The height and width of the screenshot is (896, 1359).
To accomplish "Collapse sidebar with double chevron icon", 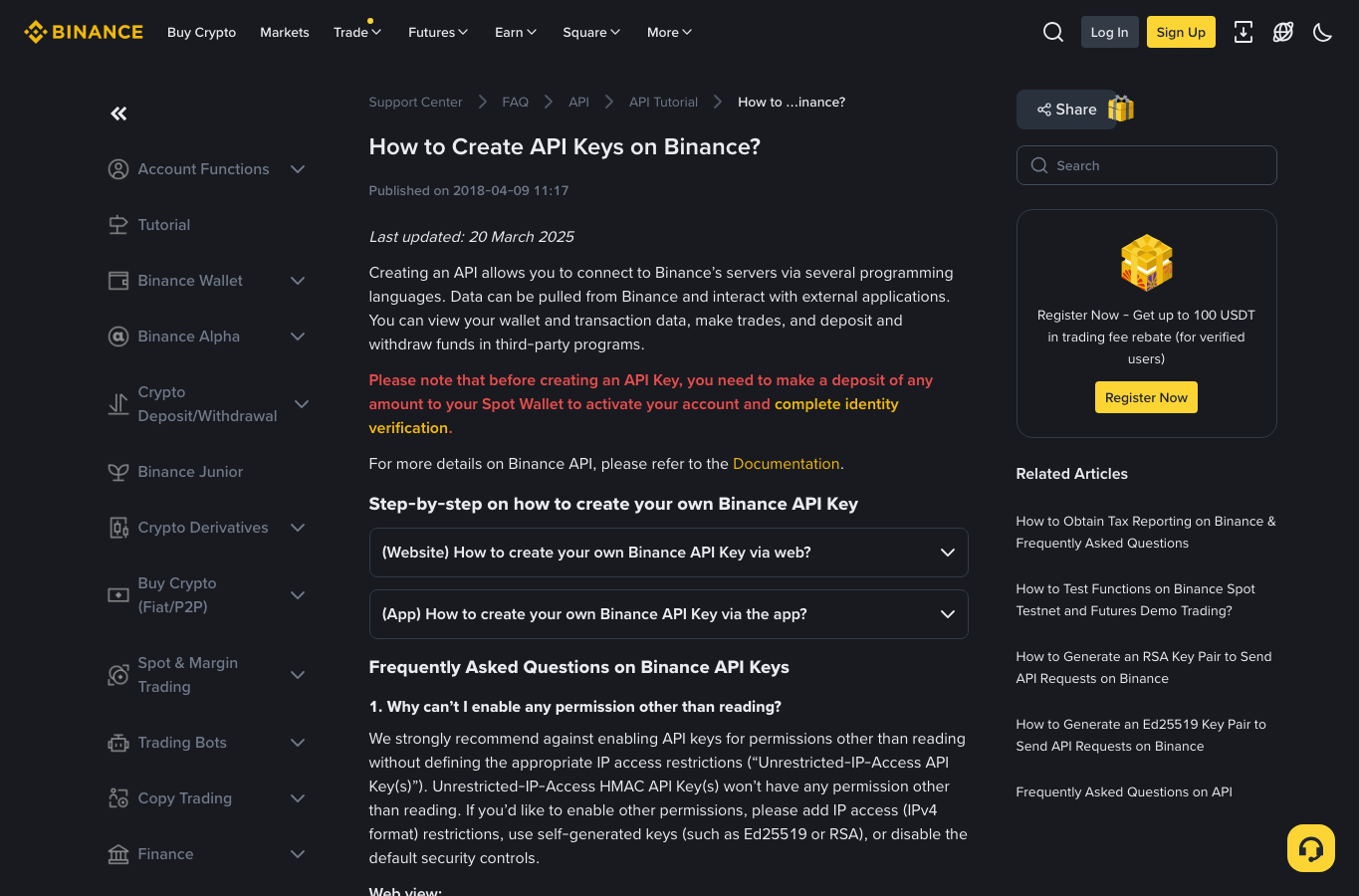I will point(118,113).
